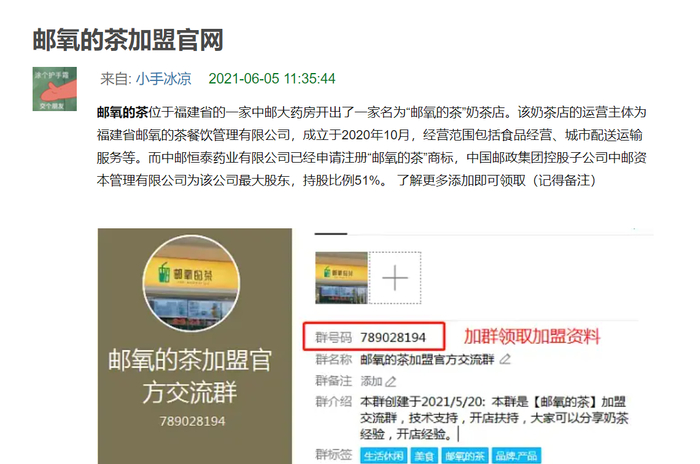Click the 品牌产品 tag
700x464 pixels.
[517, 456]
